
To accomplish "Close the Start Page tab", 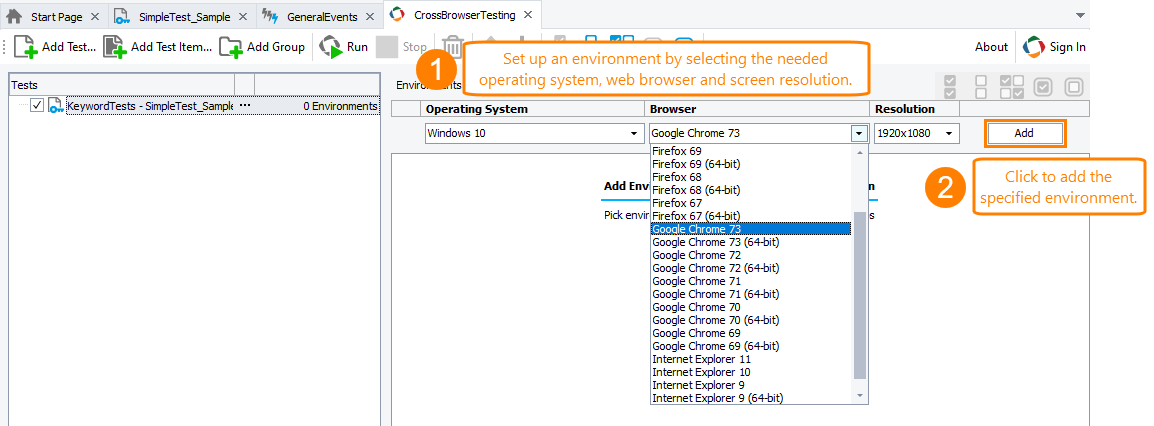I will pyautogui.click(x=95, y=16).
